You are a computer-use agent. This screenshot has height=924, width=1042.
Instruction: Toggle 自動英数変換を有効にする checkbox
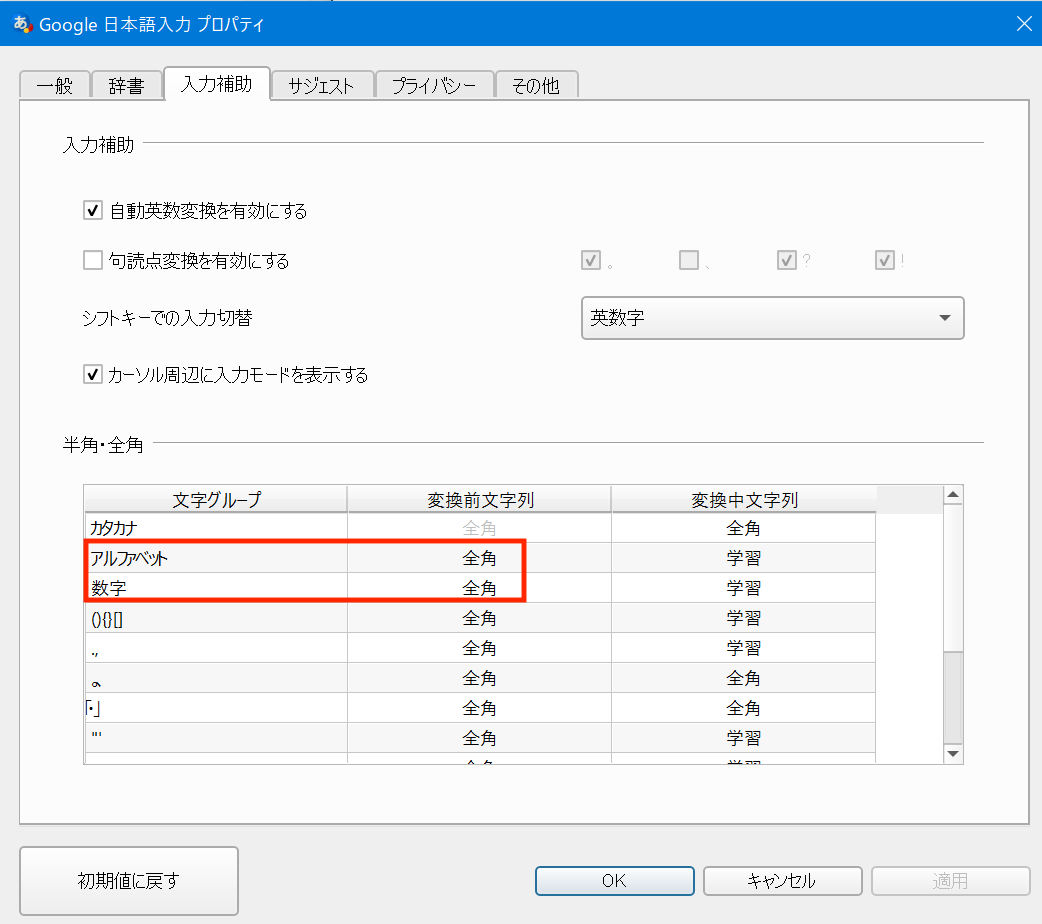tap(93, 211)
